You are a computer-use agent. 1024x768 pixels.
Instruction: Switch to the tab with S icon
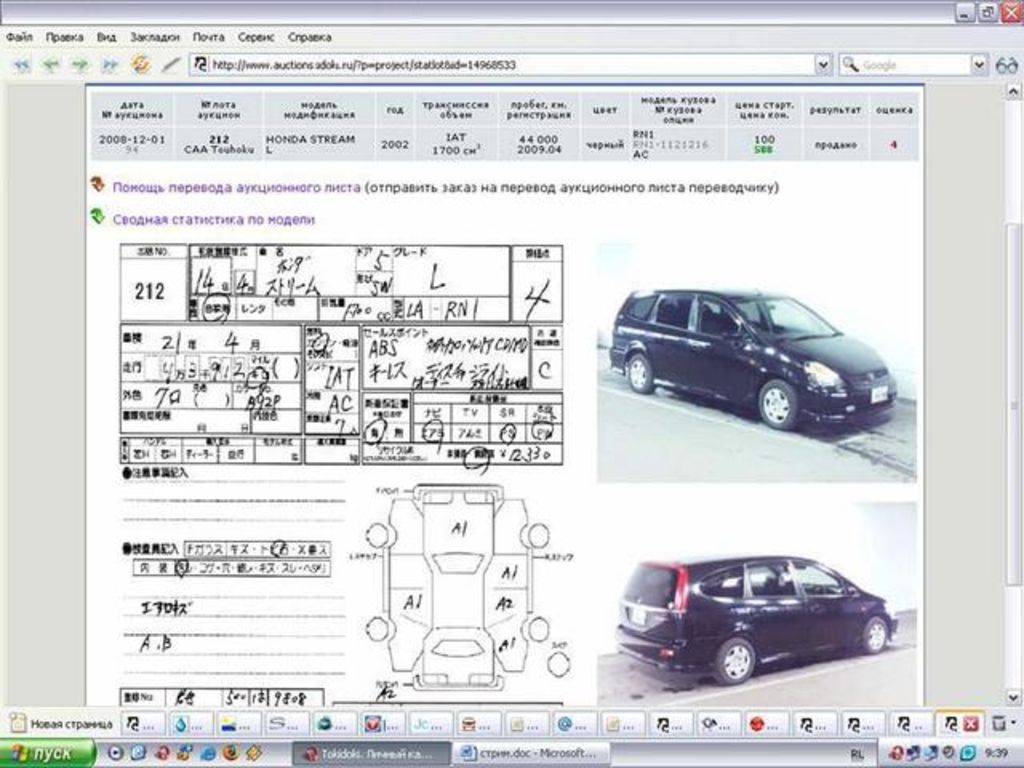[286, 724]
